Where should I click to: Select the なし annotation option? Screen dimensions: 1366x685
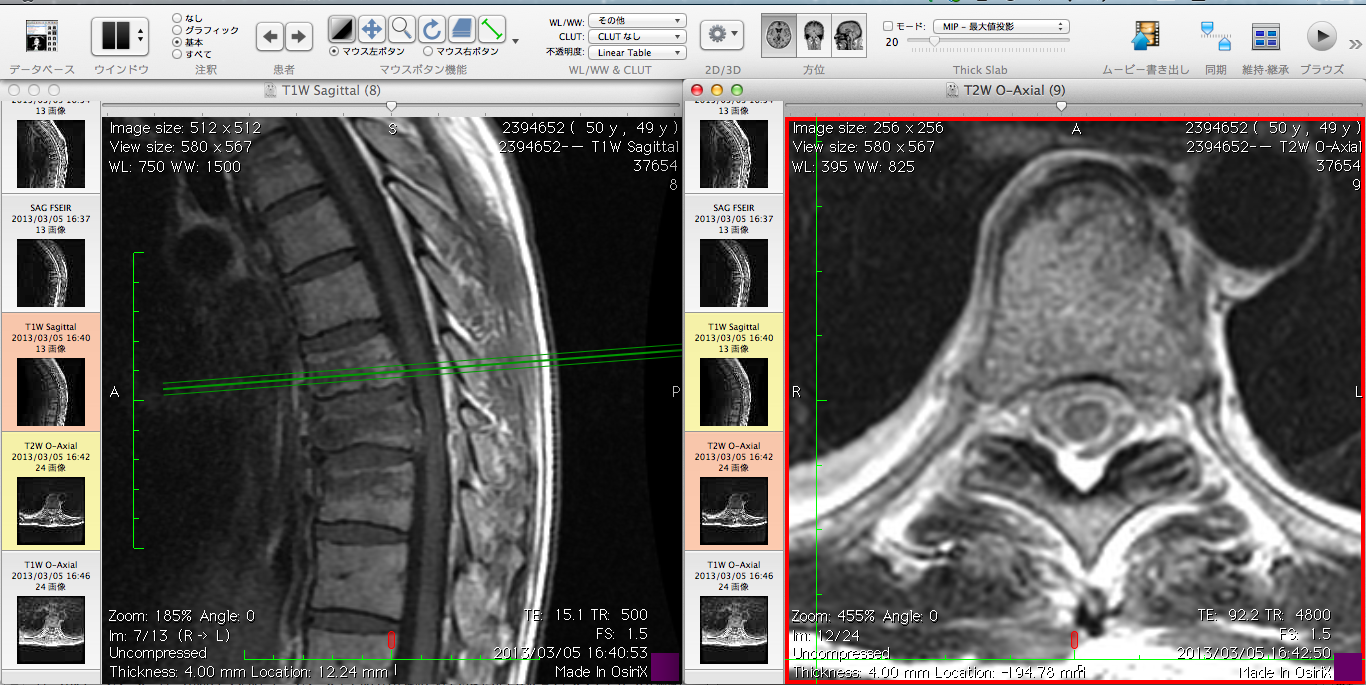(177, 18)
